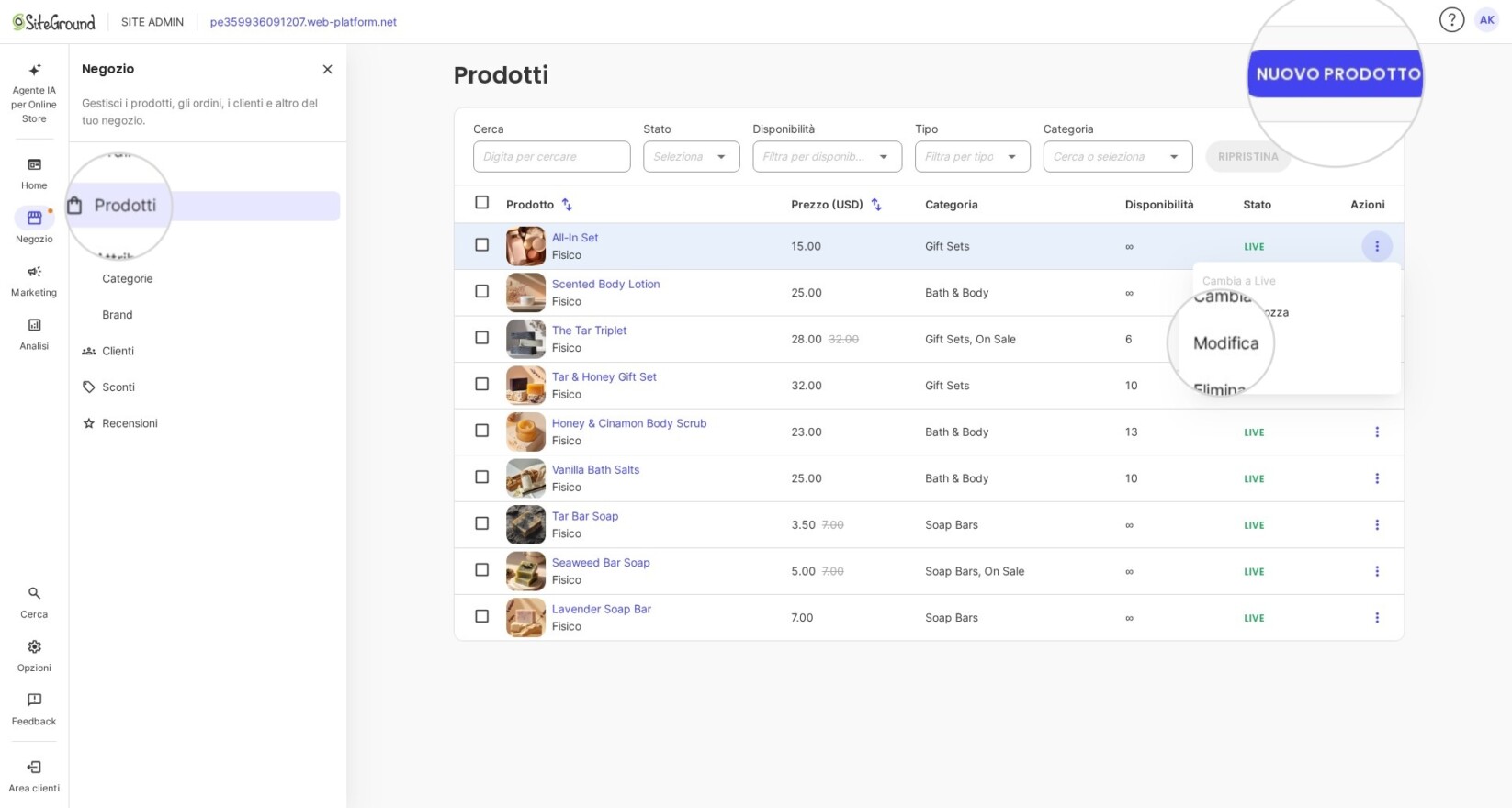Screen dimensions: 1512x808
Task: Open the Disponibilità filter dropdown
Action: (x=827, y=157)
